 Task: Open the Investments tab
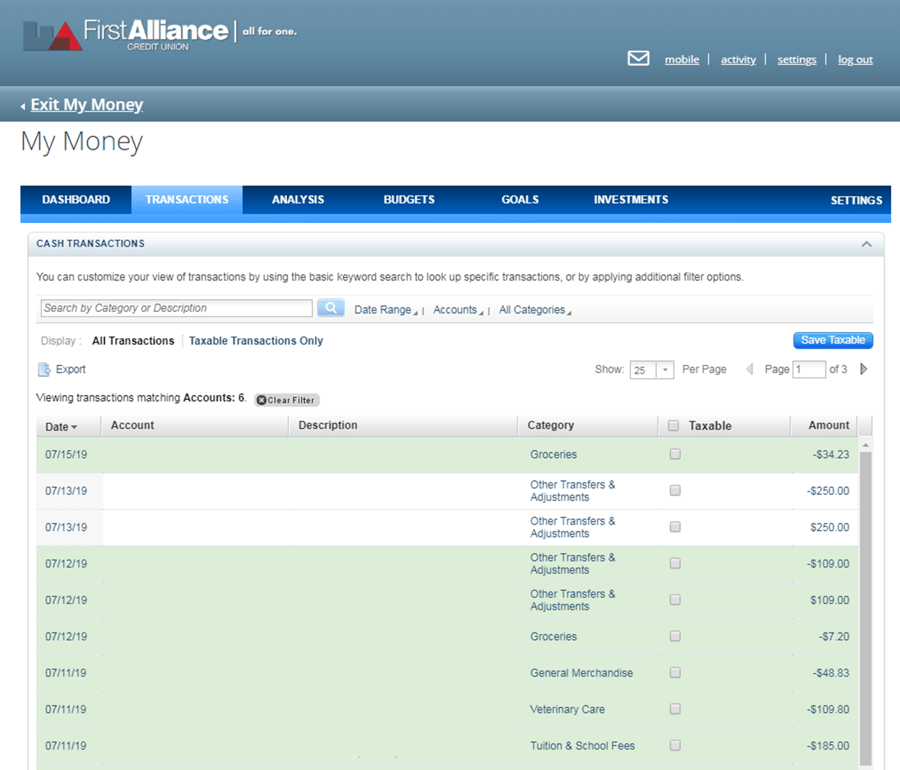point(631,200)
